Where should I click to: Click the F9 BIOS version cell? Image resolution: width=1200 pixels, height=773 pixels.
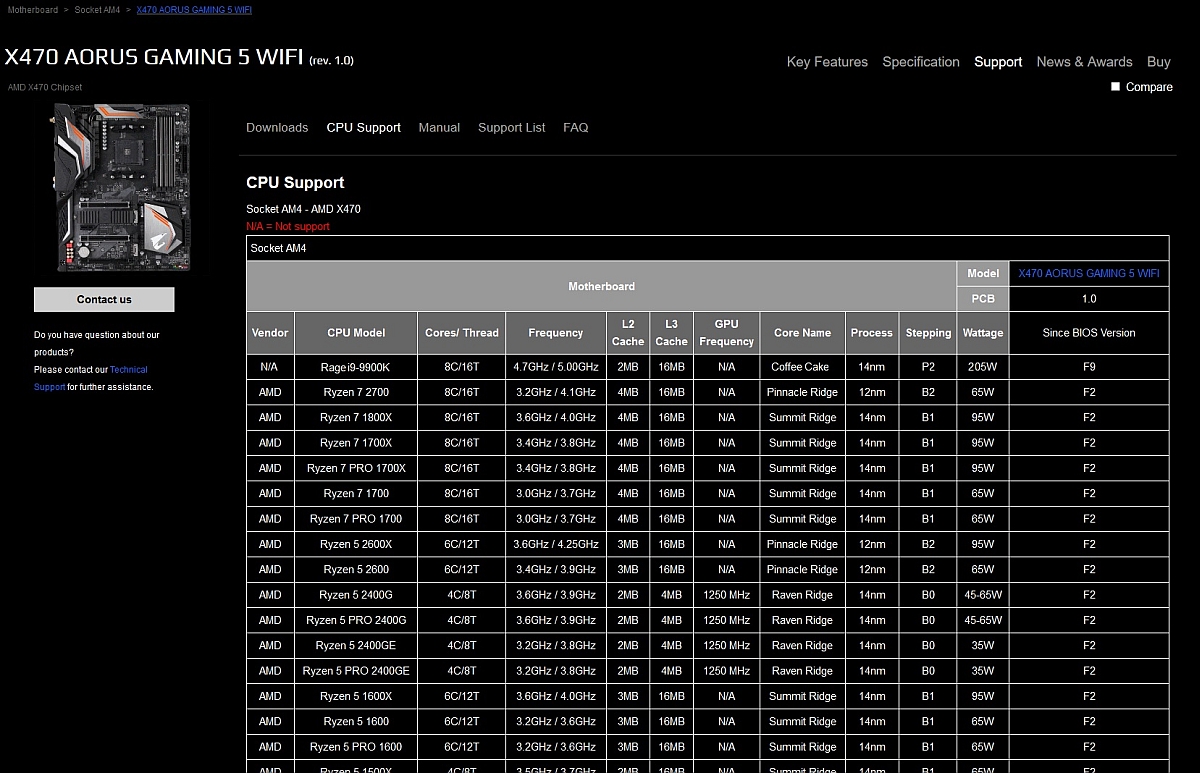point(1089,367)
